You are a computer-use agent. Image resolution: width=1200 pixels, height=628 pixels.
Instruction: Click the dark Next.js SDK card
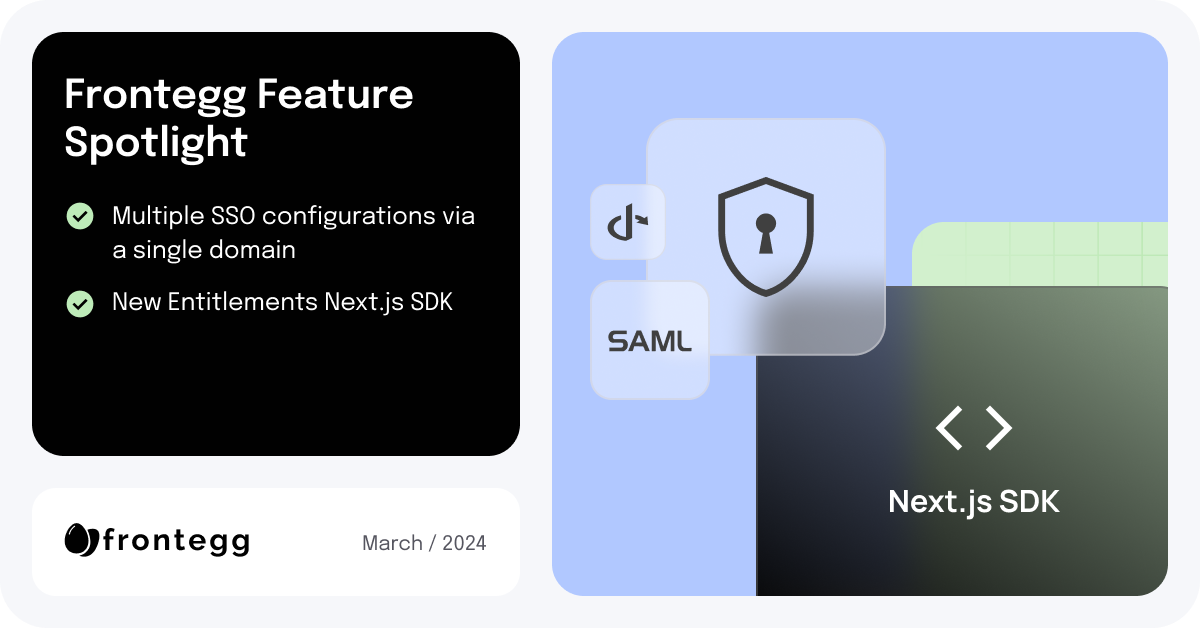[x=962, y=440]
